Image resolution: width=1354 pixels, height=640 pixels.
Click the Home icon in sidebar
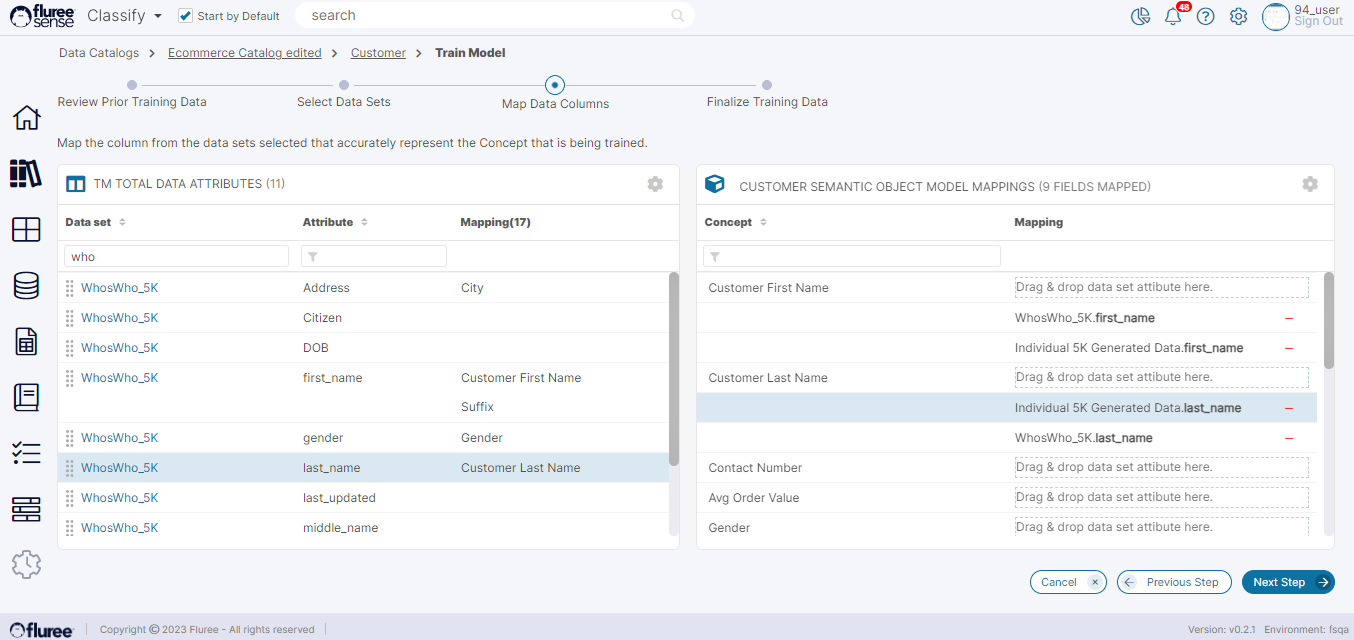pos(26,118)
